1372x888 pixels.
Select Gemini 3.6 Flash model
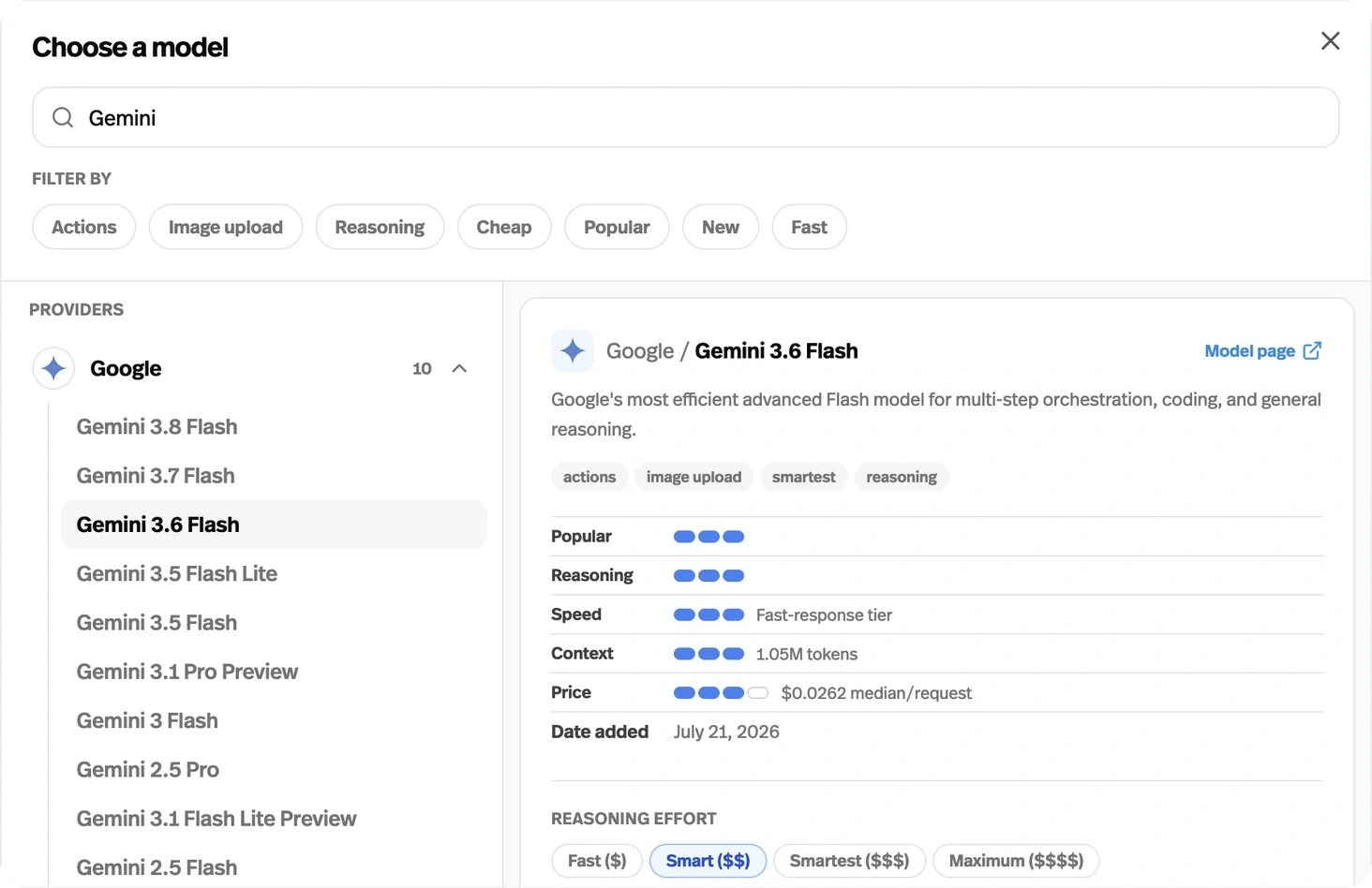tap(274, 525)
